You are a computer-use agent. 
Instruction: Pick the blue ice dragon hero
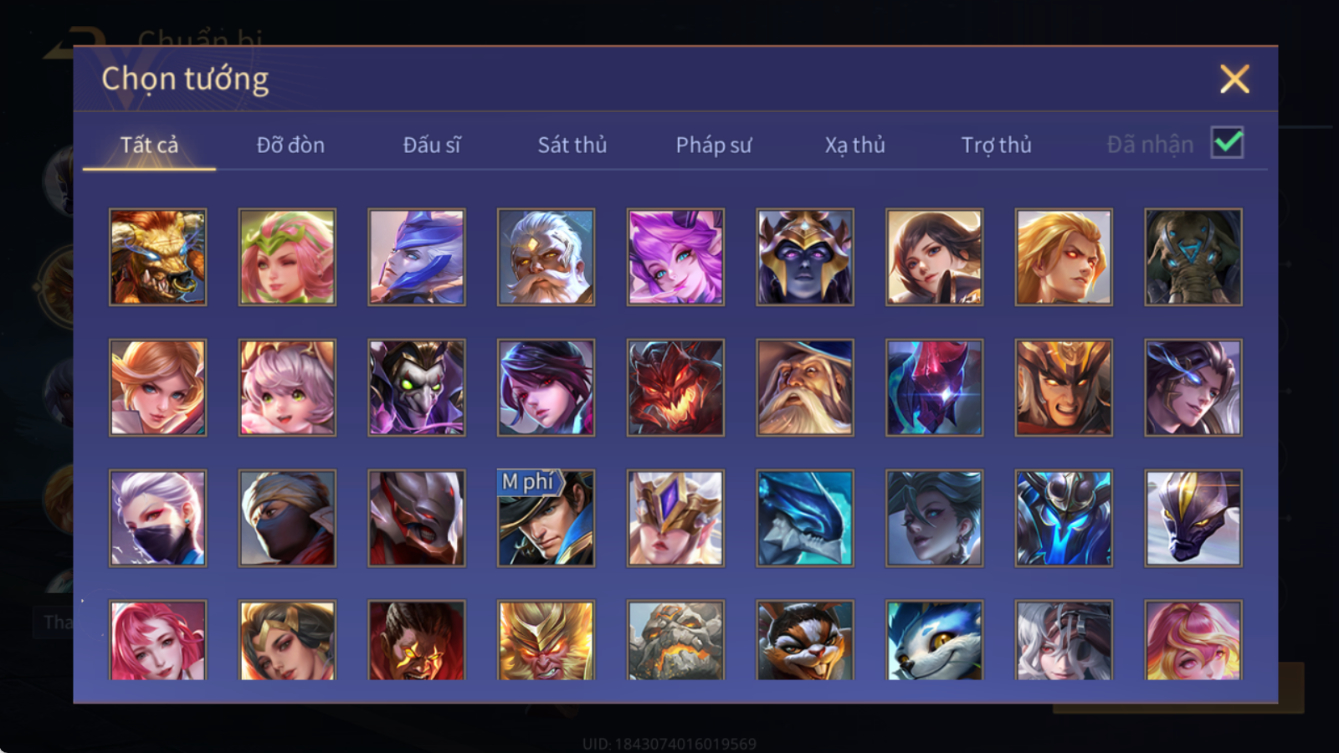click(805, 518)
